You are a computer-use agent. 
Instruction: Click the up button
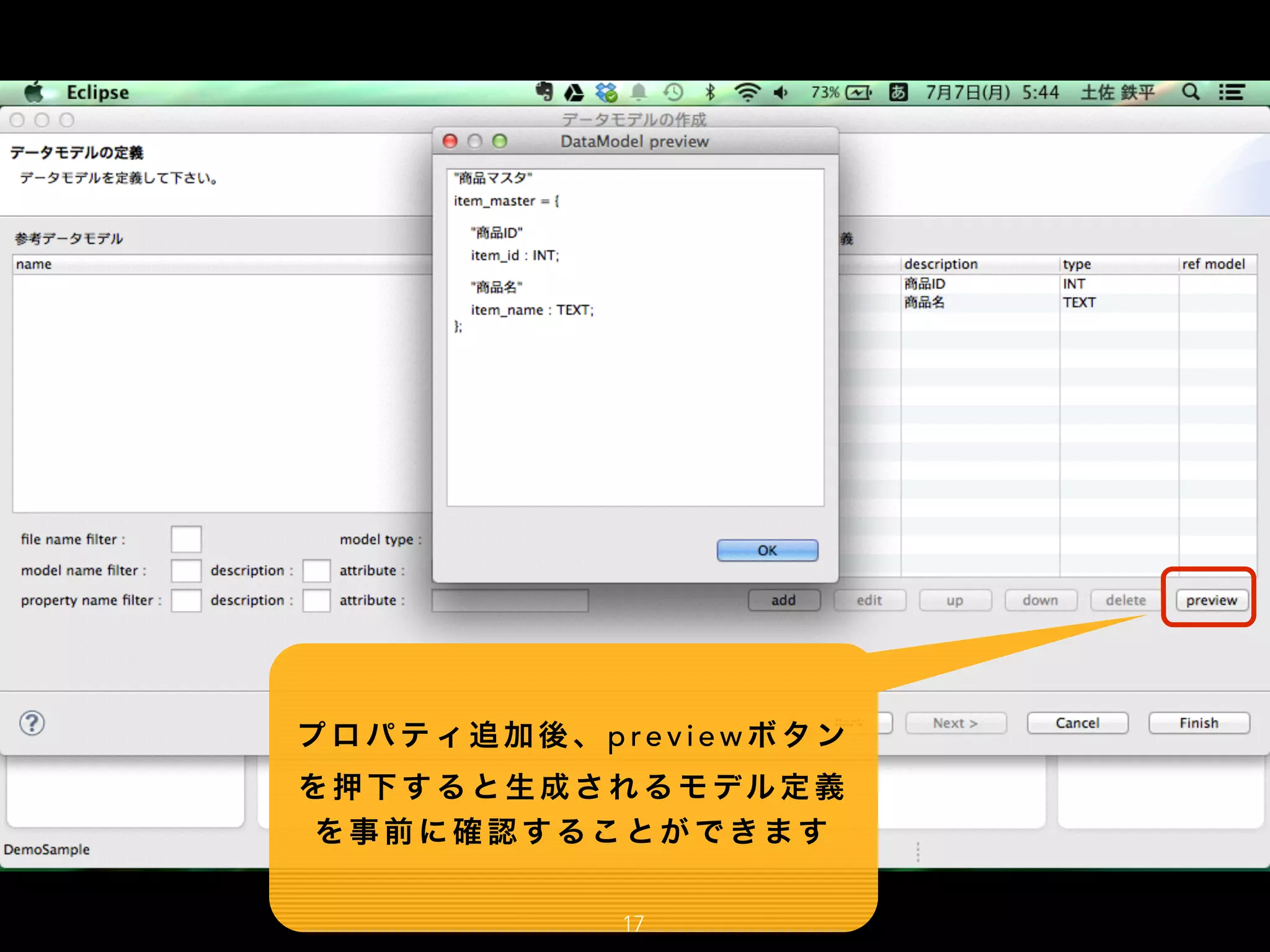point(955,600)
